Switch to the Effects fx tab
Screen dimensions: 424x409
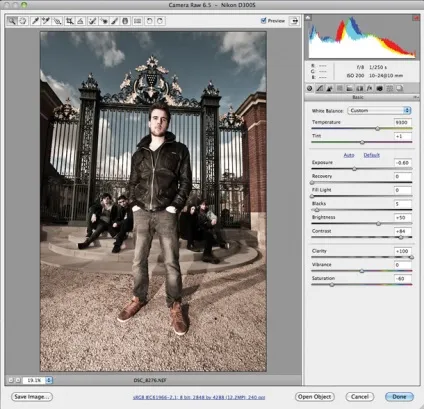369,88
